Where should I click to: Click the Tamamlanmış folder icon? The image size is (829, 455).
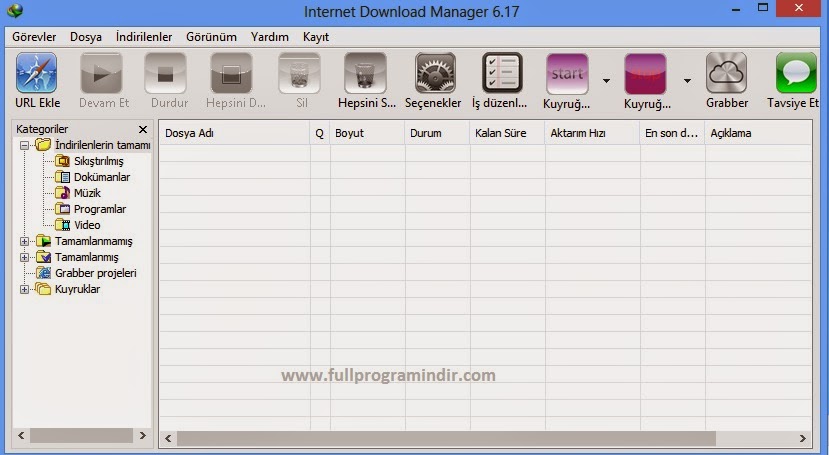pyautogui.click(x=43, y=257)
